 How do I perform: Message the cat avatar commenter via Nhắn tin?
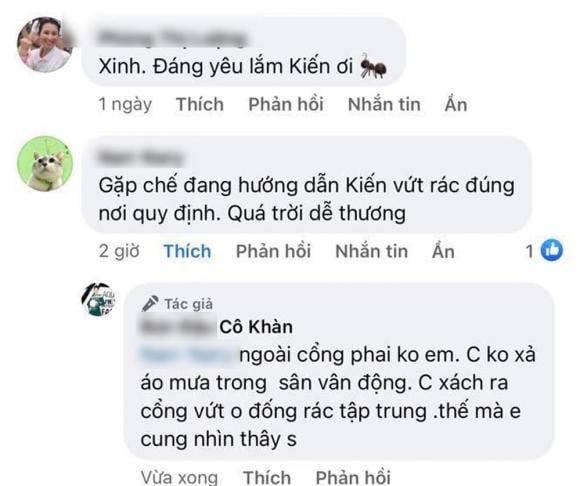372,251
